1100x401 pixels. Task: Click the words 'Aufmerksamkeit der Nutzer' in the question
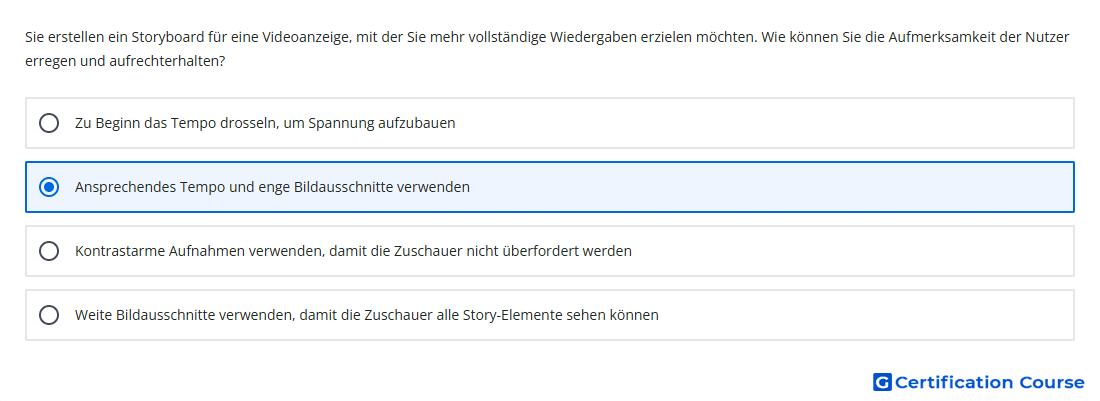tap(979, 37)
